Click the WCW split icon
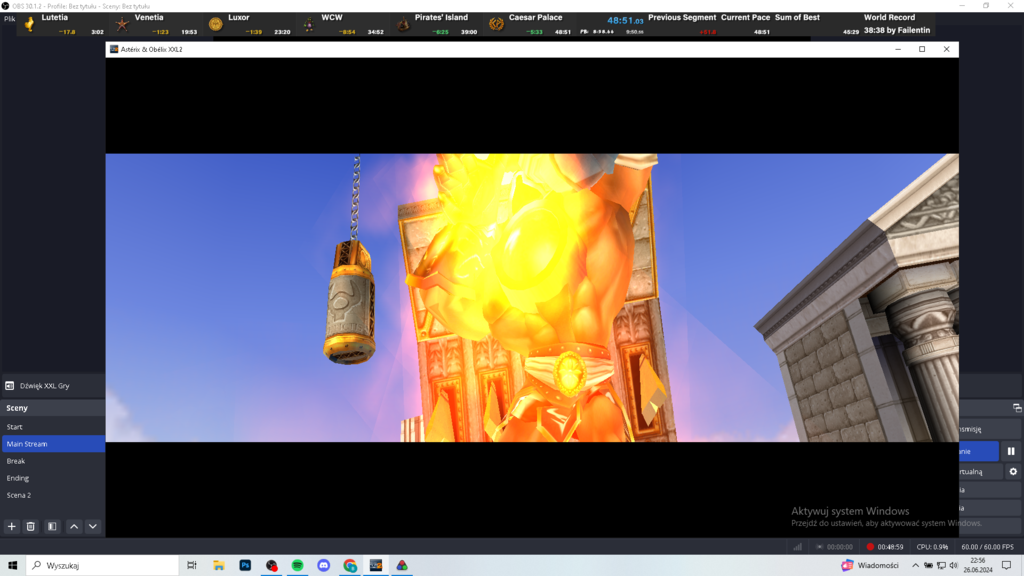This screenshot has width=1024, height=576. pos(308,25)
